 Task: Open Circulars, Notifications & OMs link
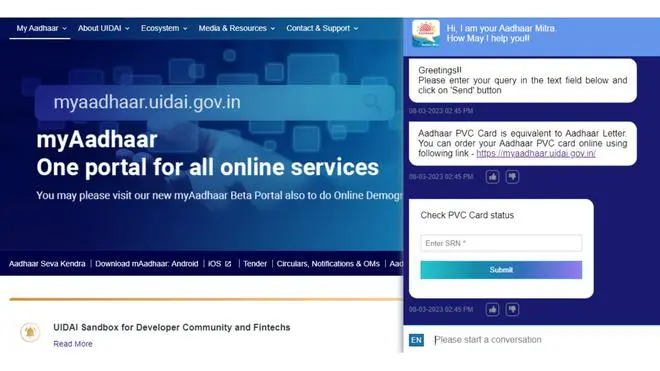click(x=328, y=264)
